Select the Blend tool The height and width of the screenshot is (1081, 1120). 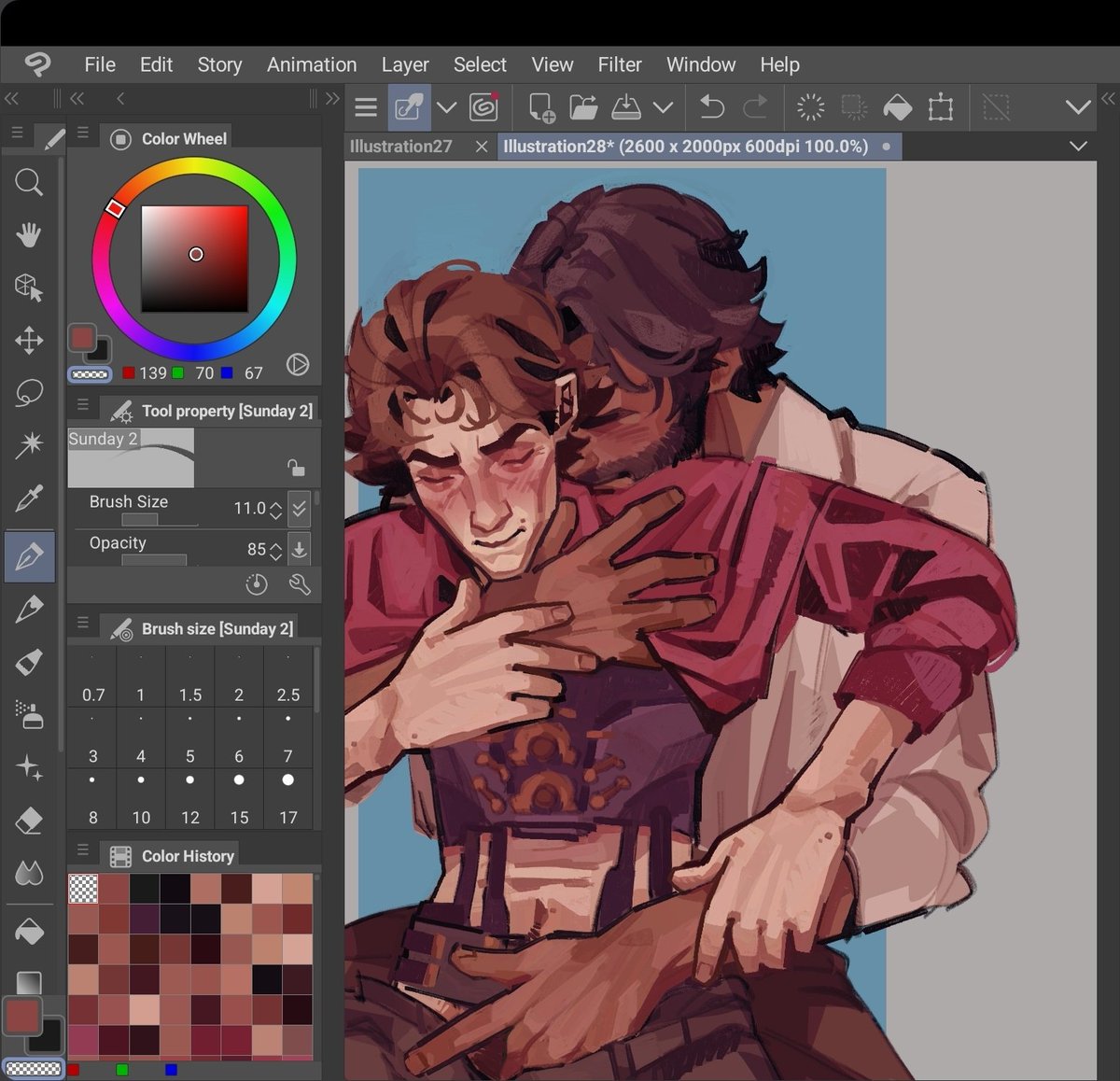point(29,873)
